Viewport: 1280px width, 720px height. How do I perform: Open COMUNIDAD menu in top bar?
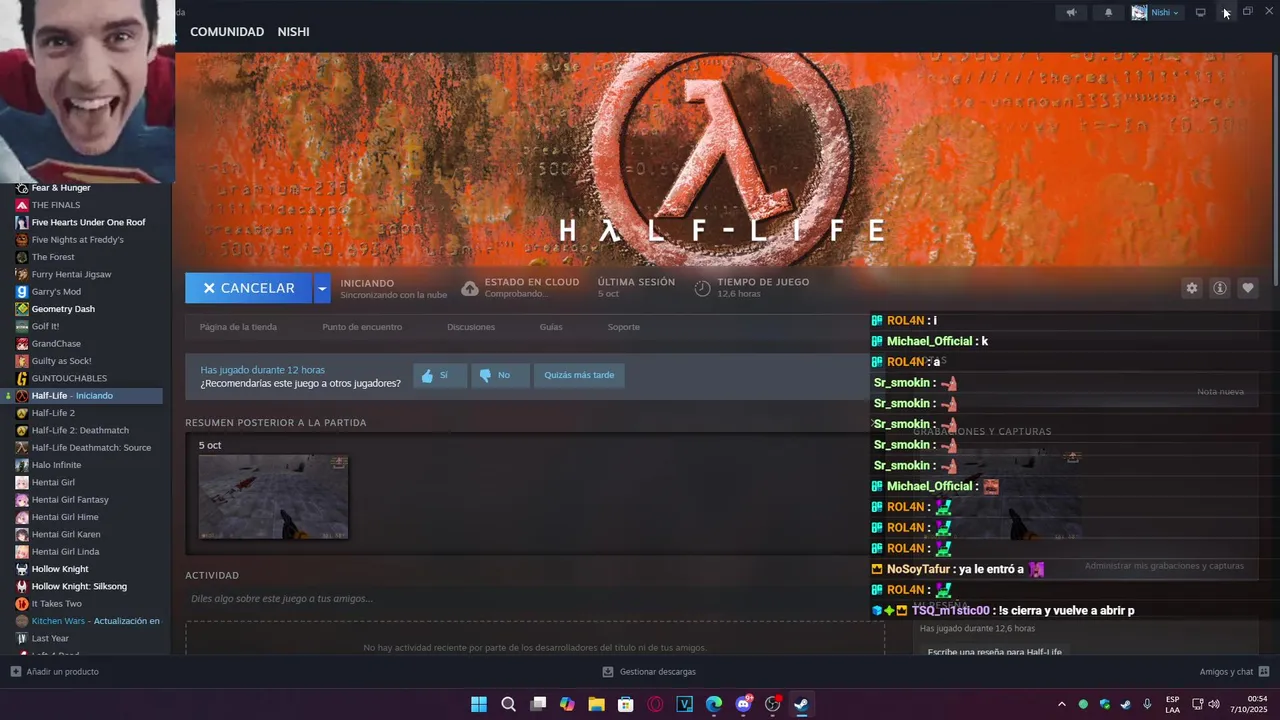[227, 32]
